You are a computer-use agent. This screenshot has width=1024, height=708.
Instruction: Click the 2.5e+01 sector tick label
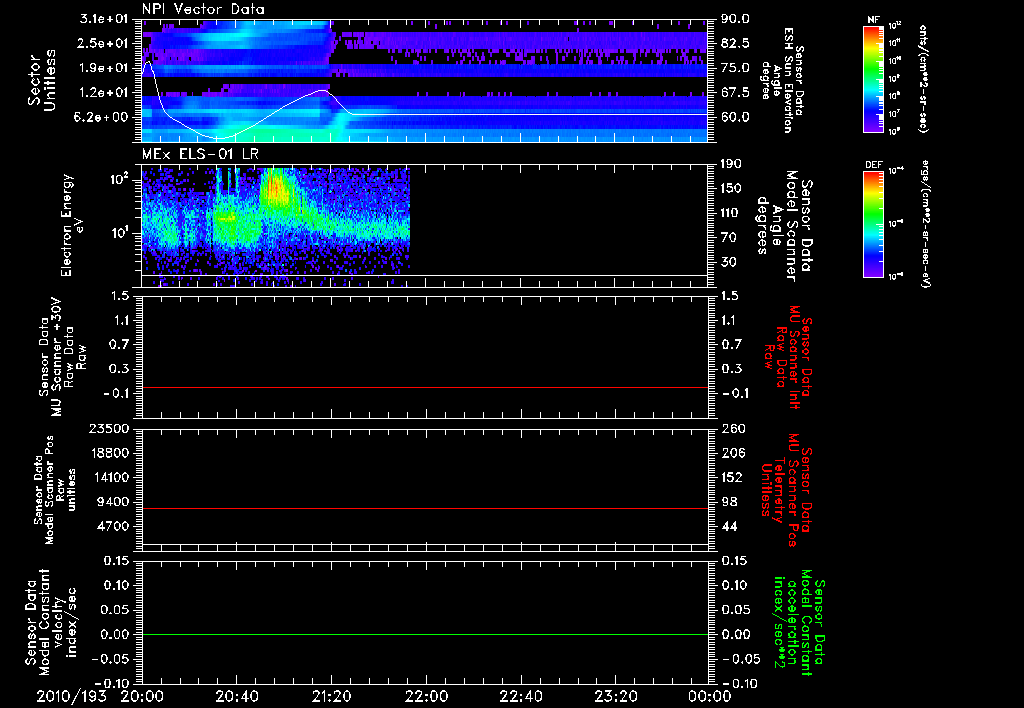103,43
